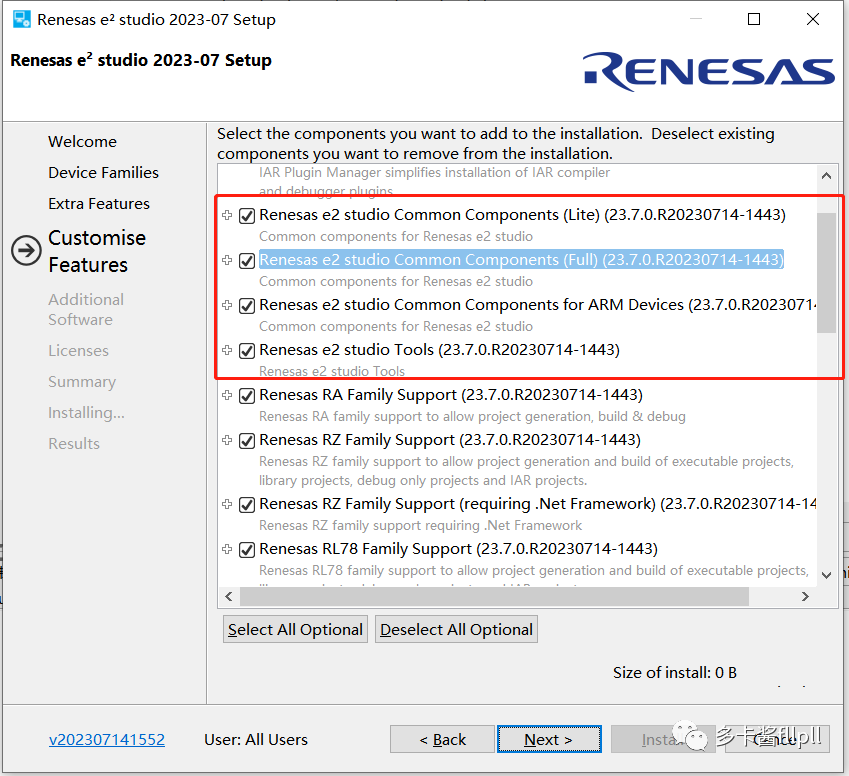Click the Renesas setup window title icon
This screenshot has height=776, width=849.
(x=22, y=19)
